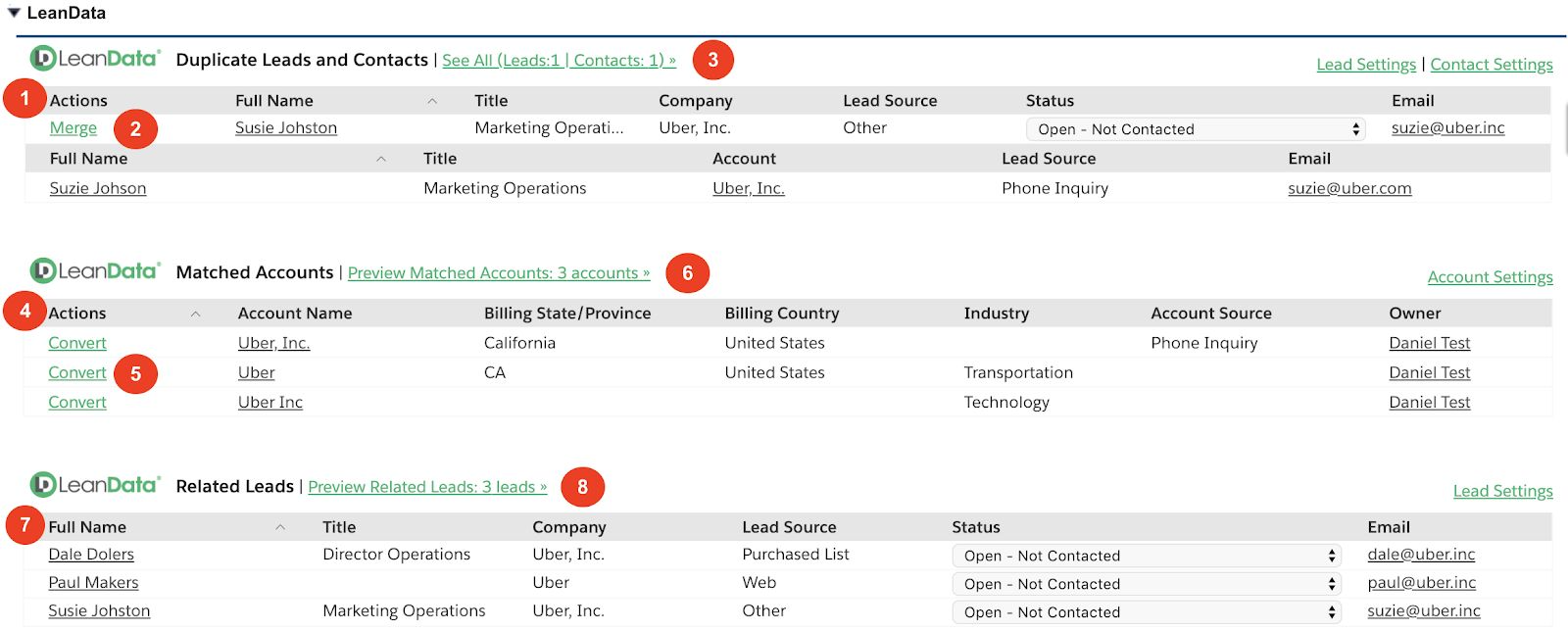Sort Matched Accounts by Actions column arrow
This screenshot has height=631, width=1568.
point(195,314)
